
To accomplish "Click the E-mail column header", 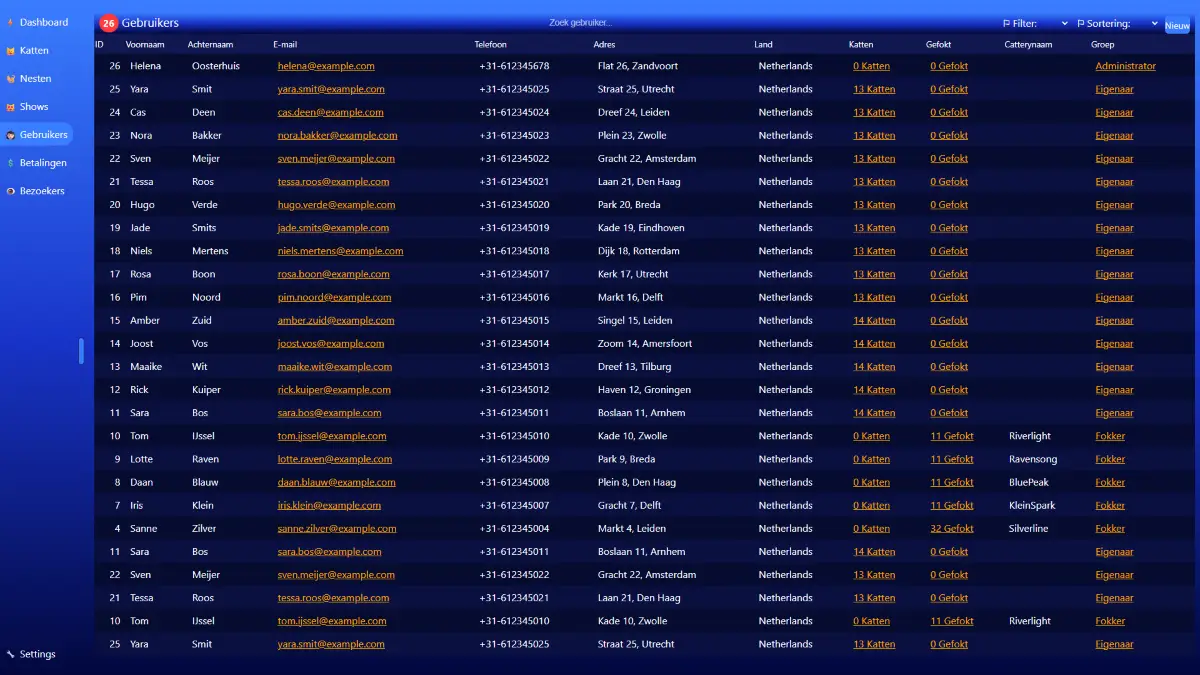I will pos(285,44).
